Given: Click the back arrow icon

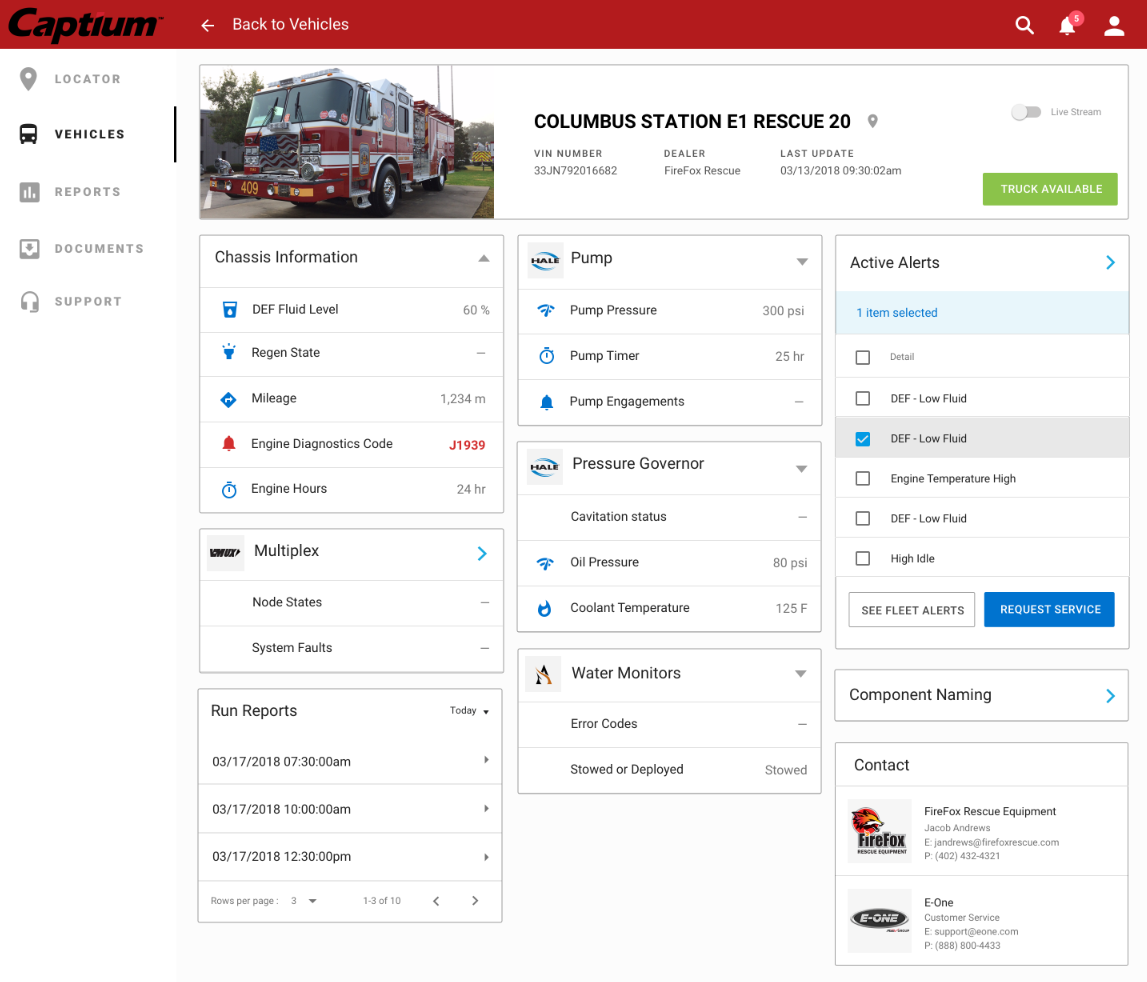Looking at the screenshot, I should tap(208, 26).
